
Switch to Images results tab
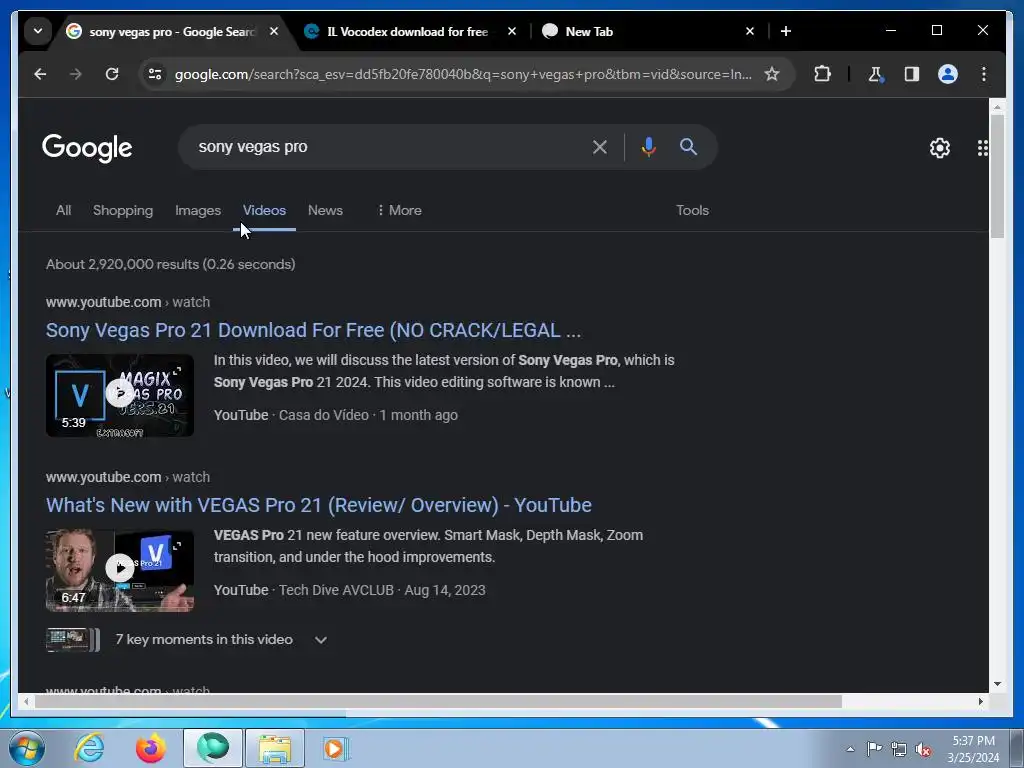coord(198,210)
